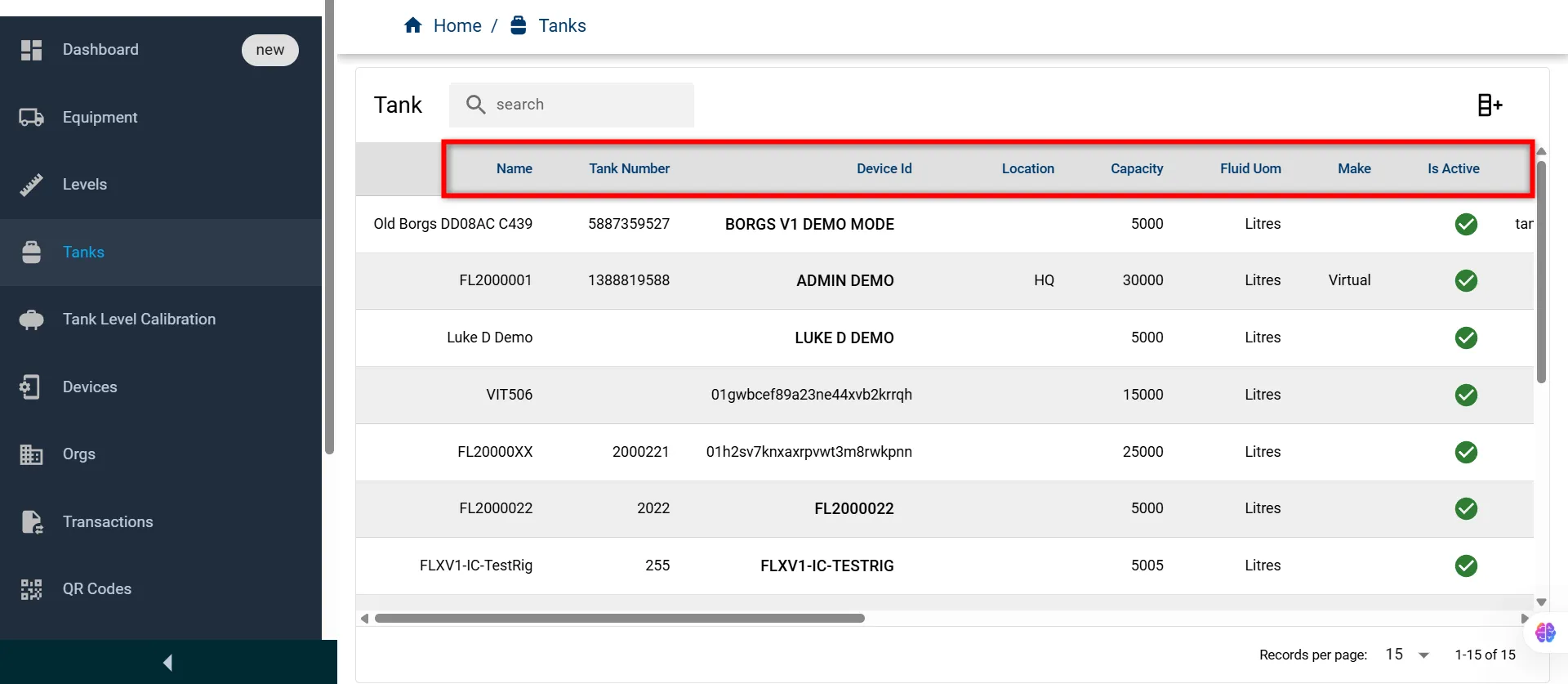Sort table by Make column
Image resolution: width=1568 pixels, height=684 pixels.
[x=1354, y=168]
